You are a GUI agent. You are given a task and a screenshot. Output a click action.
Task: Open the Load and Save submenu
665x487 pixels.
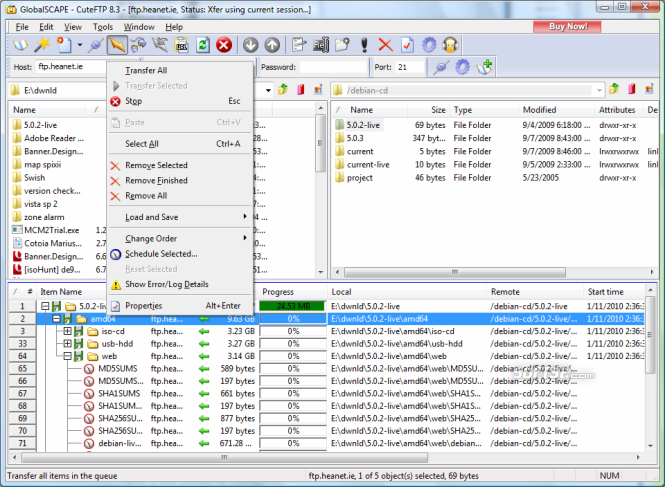180,217
